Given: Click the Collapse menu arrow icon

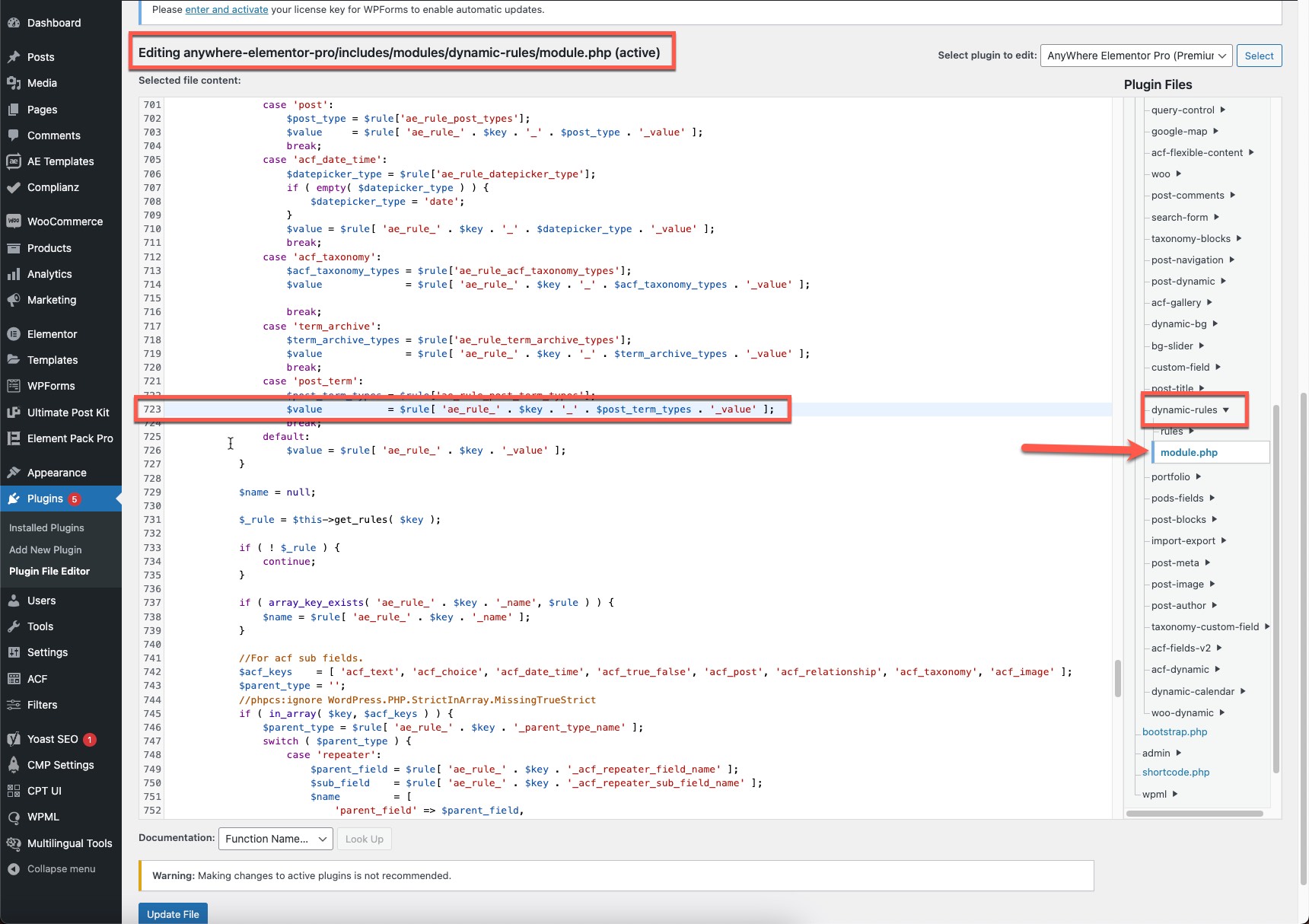Looking at the screenshot, I should (14, 868).
